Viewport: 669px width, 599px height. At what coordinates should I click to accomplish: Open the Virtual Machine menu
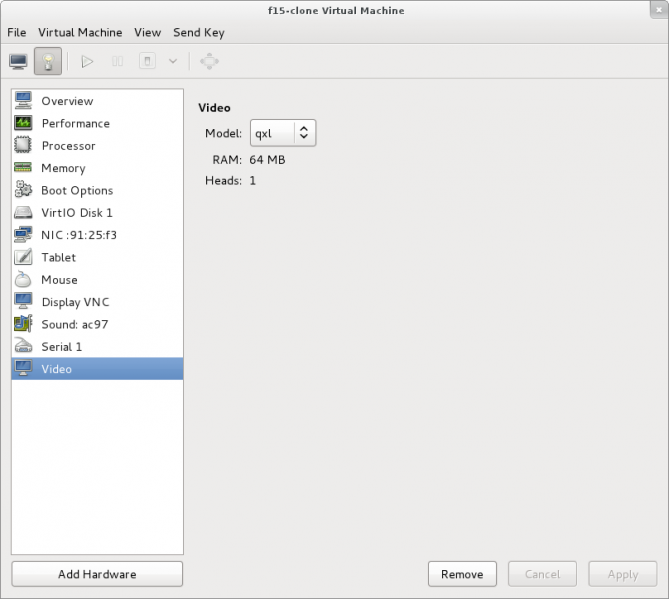coord(80,32)
